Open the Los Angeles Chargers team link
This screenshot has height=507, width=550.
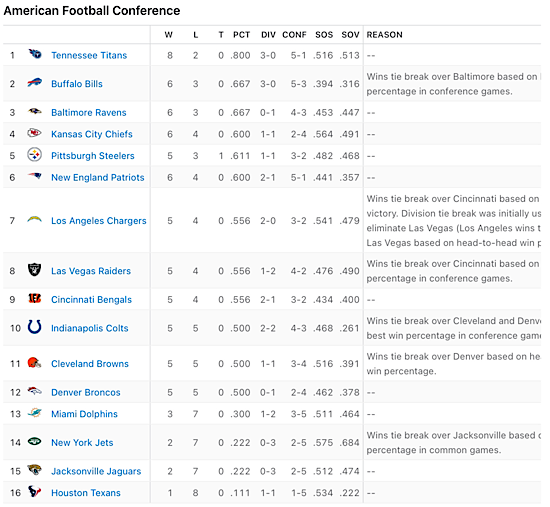pos(99,221)
